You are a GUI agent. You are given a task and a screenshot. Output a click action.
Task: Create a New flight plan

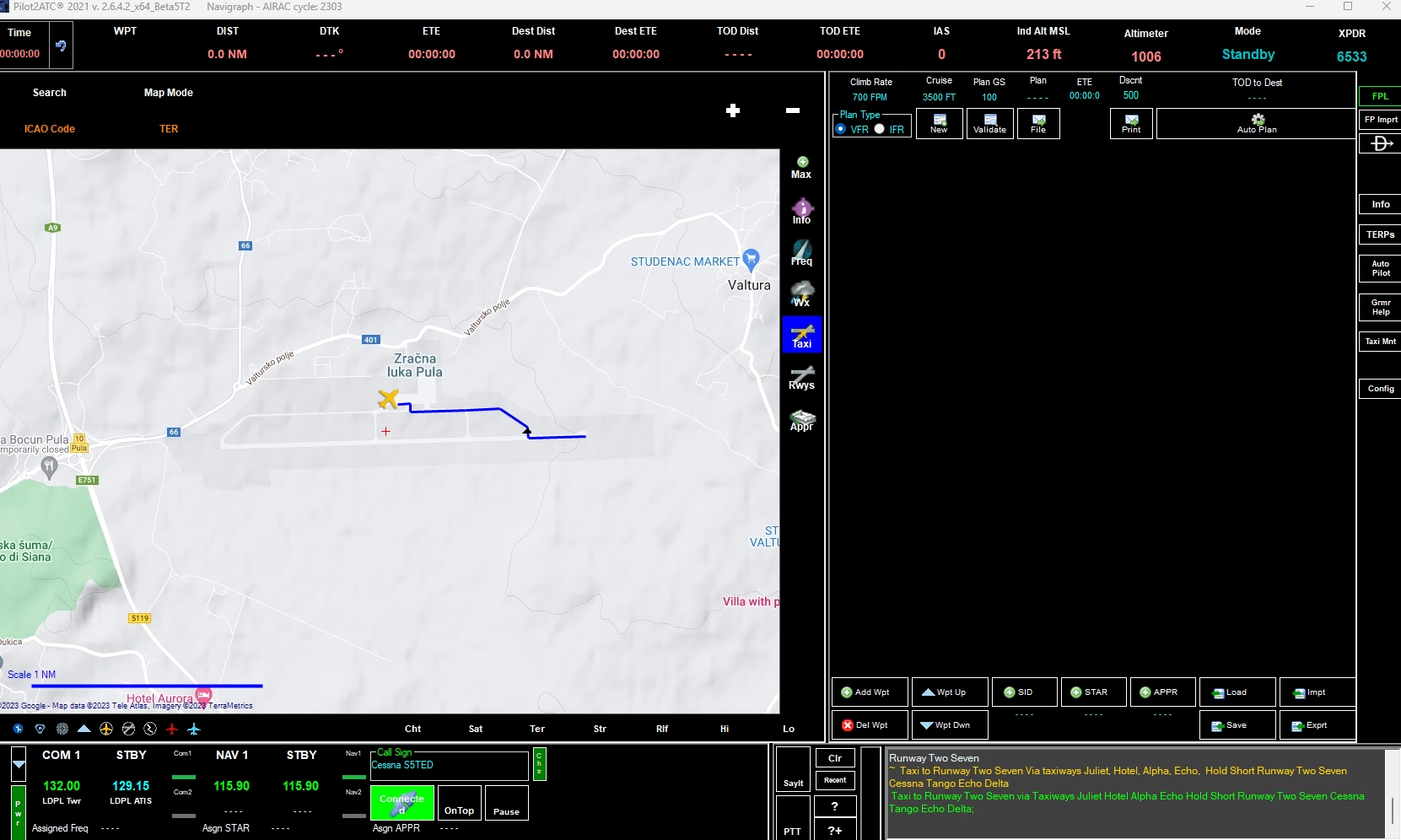pyautogui.click(x=940, y=124)
